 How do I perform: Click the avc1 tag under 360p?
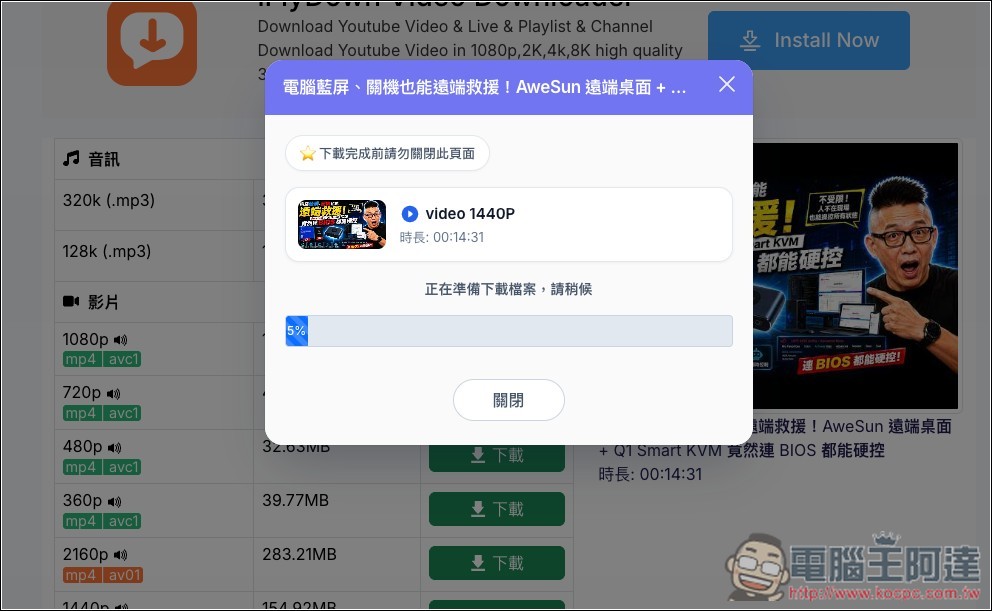123,521
